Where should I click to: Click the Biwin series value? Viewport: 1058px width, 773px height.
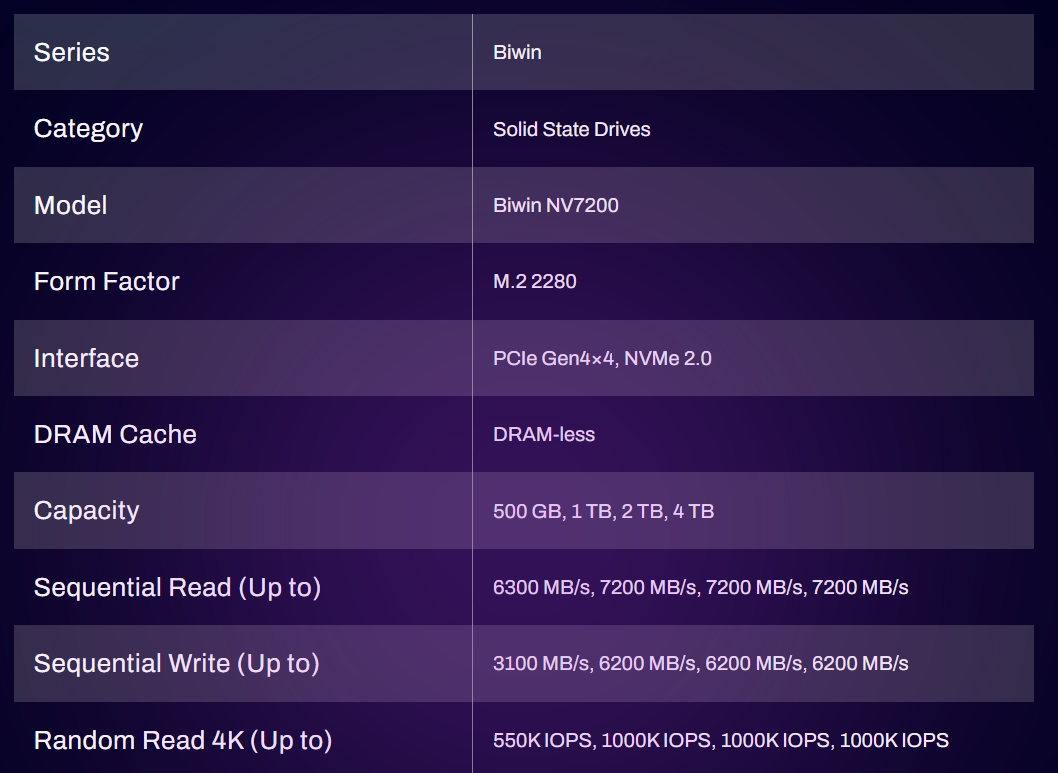517,52
